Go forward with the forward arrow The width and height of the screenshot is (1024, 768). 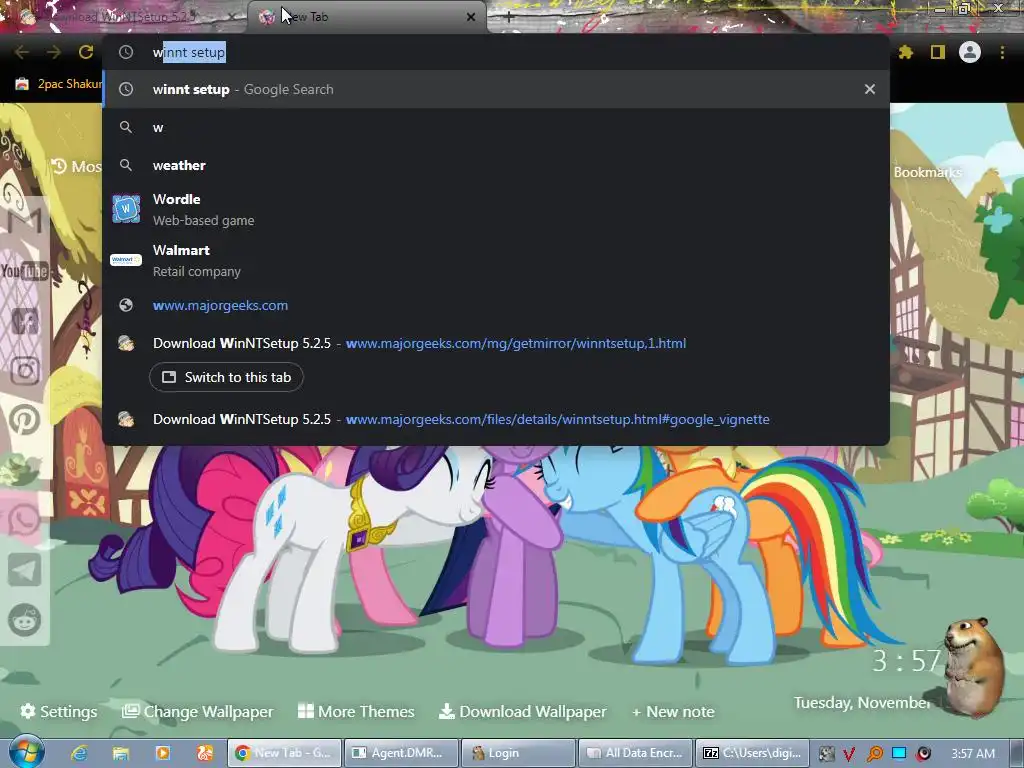54,52
